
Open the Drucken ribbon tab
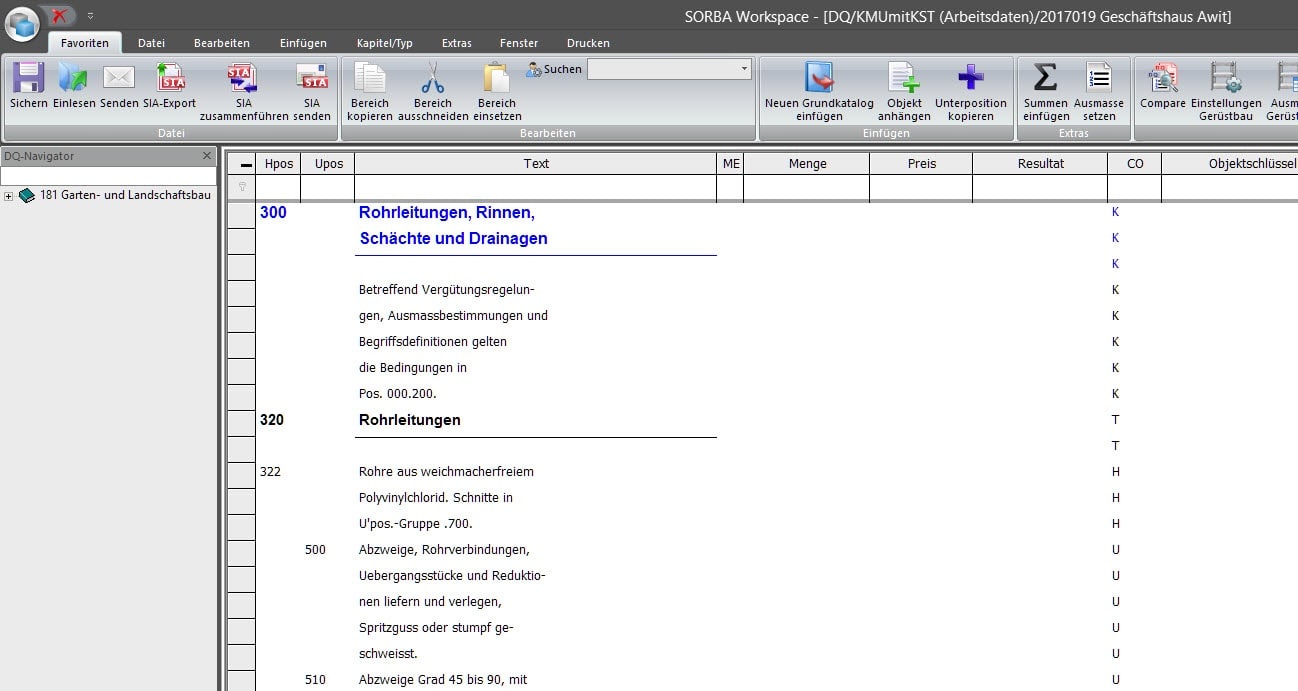pyautogui.click(x=588, y=43)
